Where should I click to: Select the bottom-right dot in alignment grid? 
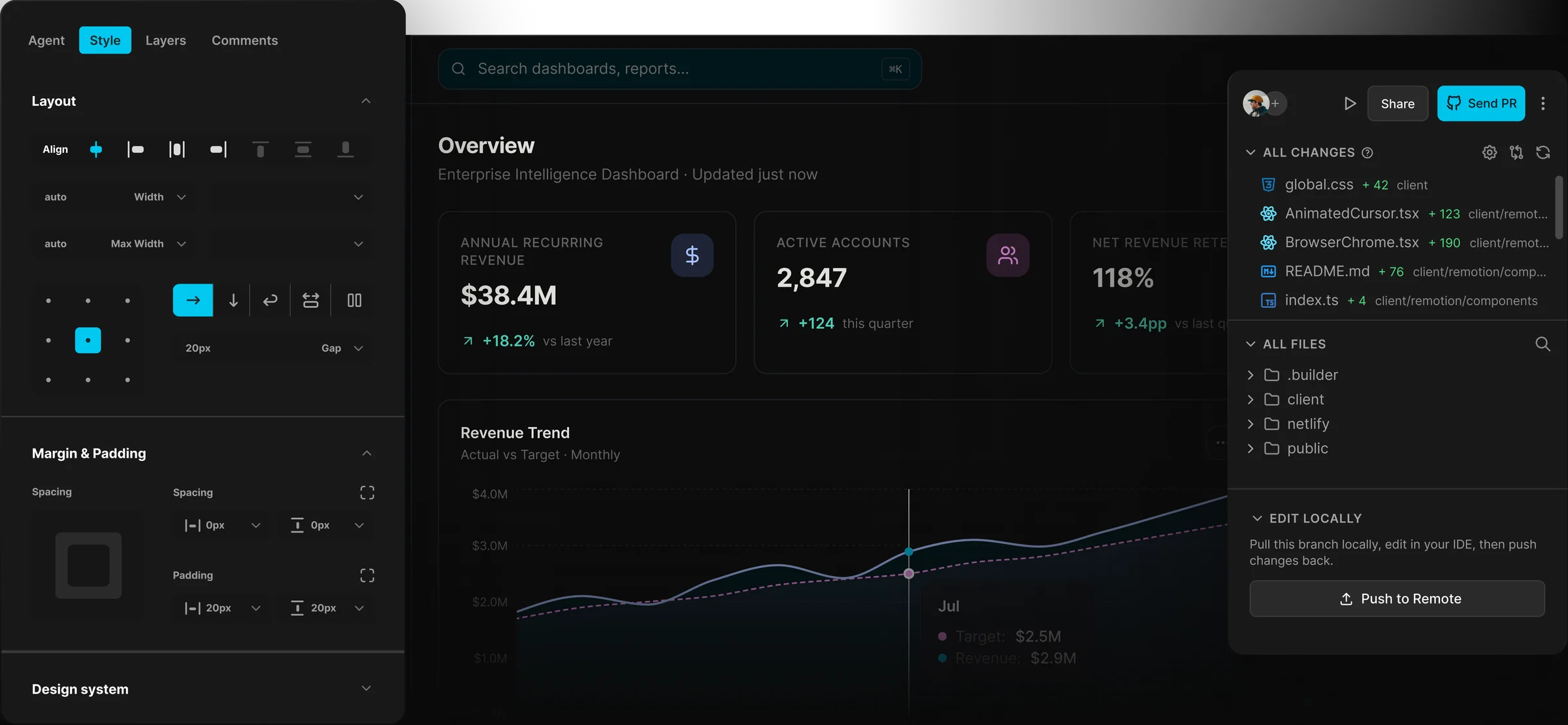127,380
